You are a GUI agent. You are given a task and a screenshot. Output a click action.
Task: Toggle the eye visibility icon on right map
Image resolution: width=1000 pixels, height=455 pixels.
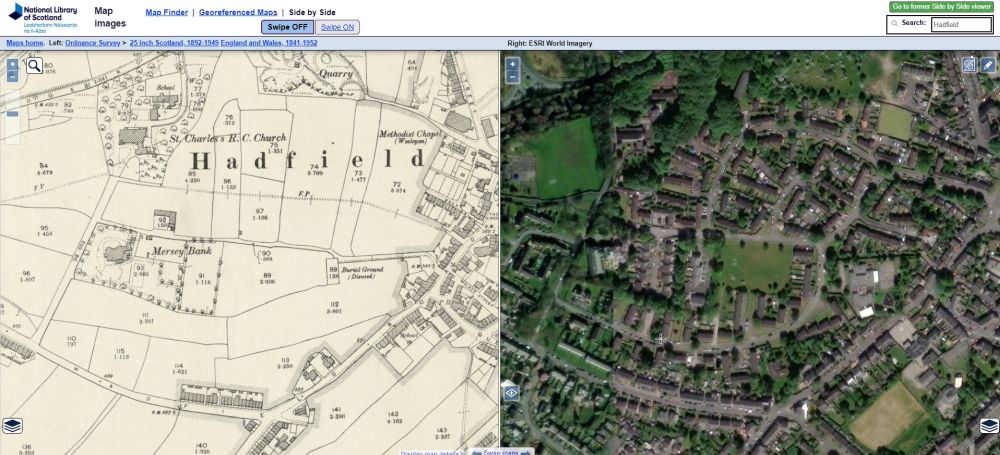coord(511,393)
